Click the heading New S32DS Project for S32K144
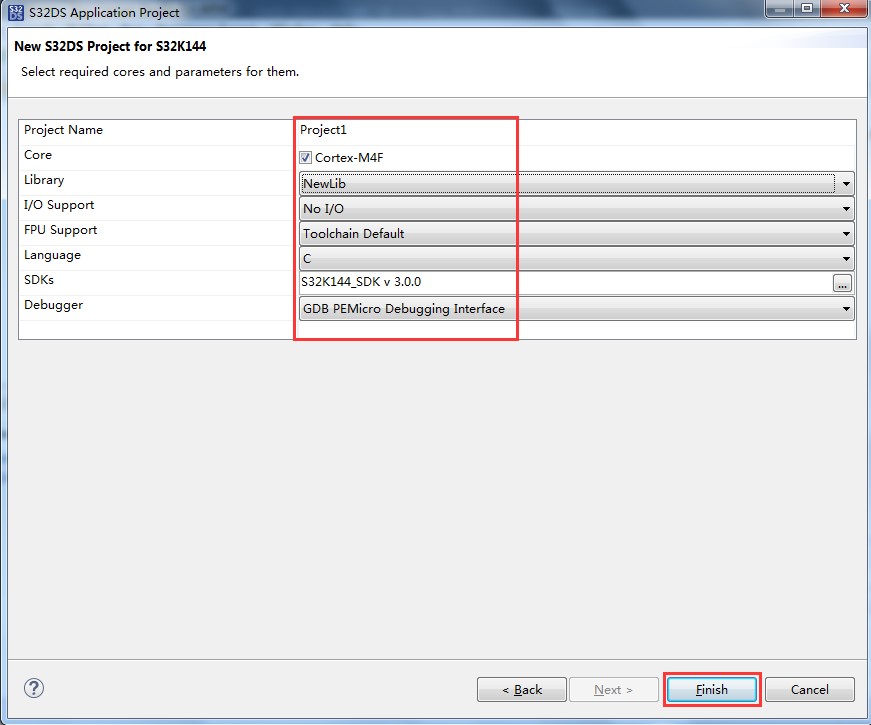 [110, 46]
